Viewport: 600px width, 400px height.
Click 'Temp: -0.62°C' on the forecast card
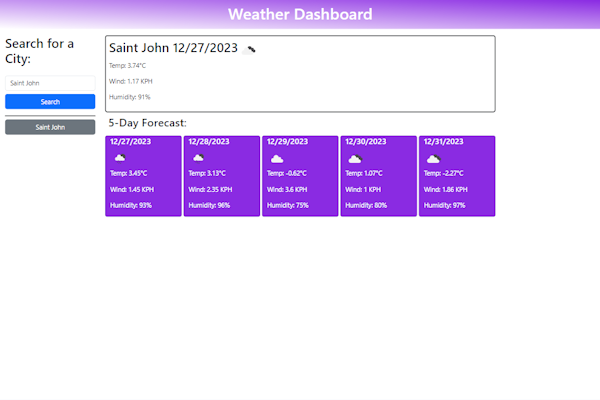pyautogui.click(x=287, y=173)
